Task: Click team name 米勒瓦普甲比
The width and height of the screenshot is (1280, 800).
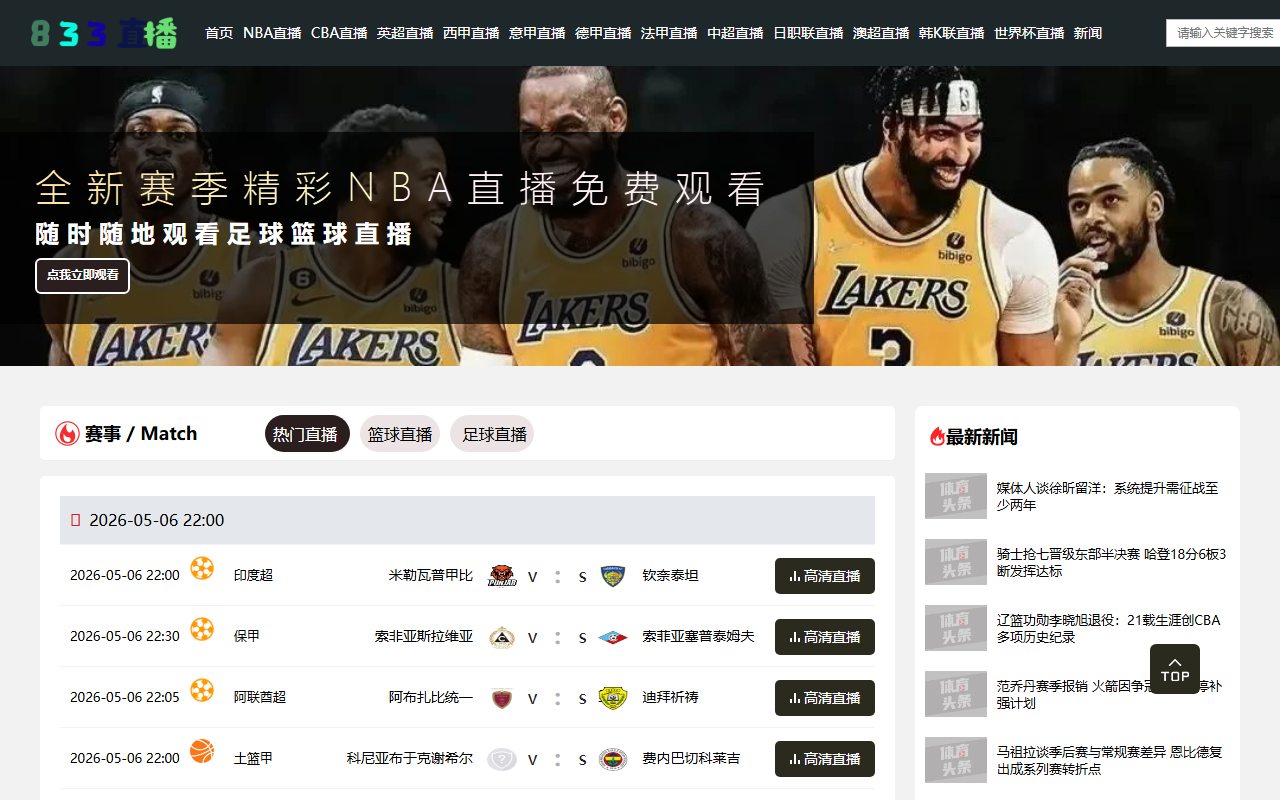Action: [x=431, y=576]
